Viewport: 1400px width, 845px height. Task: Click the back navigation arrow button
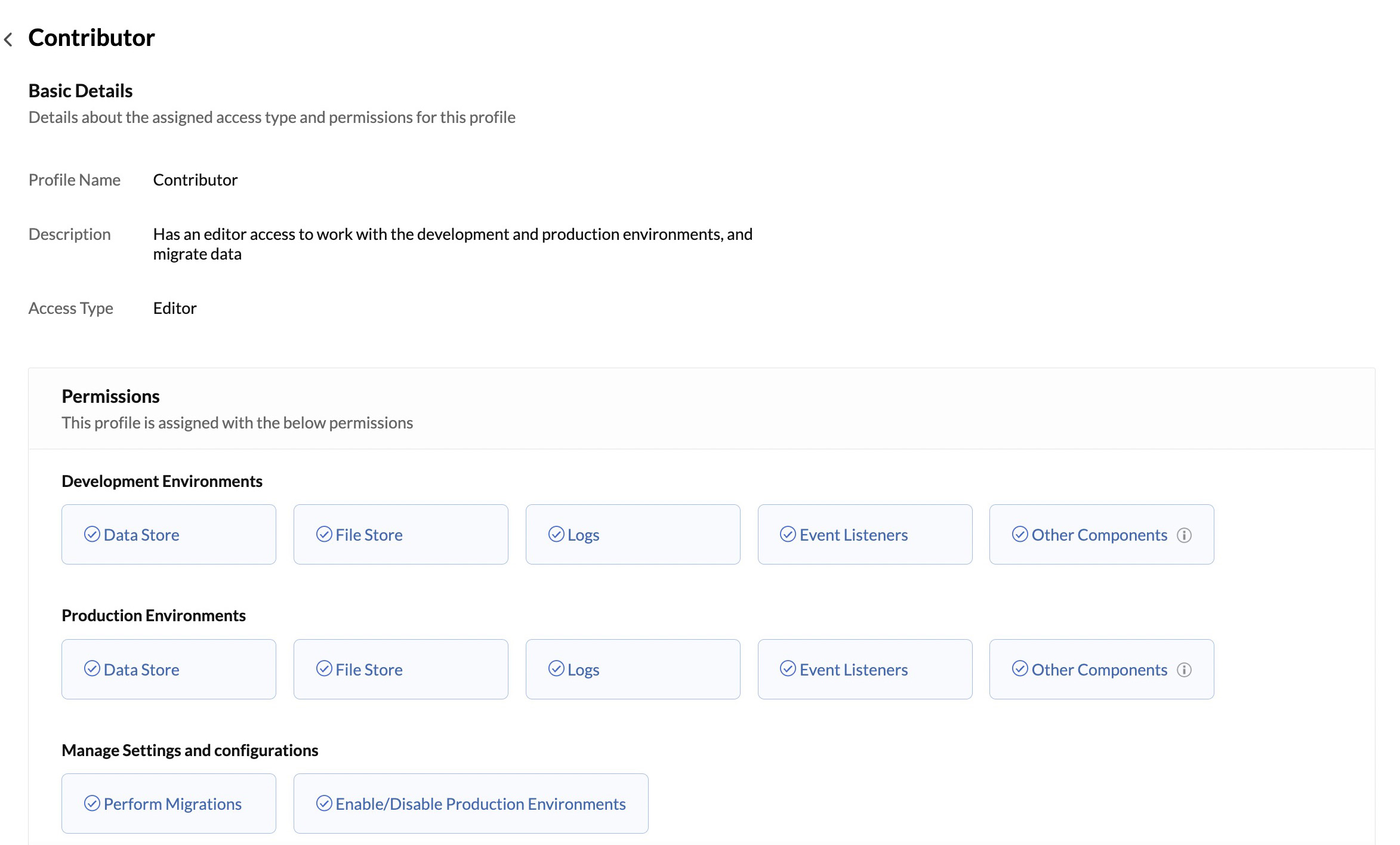[8, 37]
